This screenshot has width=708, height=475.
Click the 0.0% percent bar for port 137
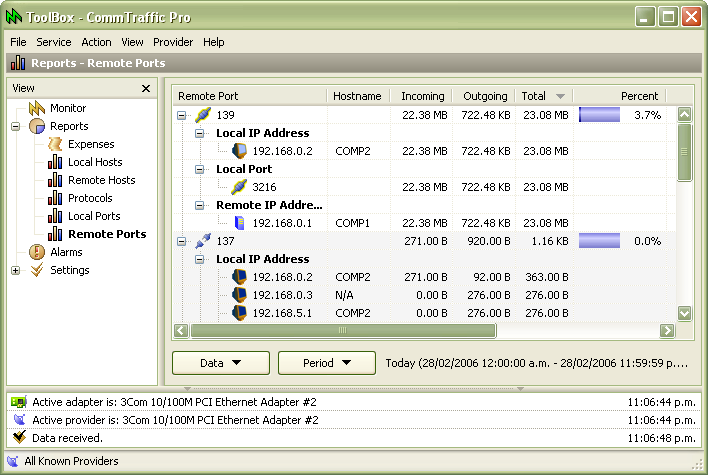[x=599, y=241]
